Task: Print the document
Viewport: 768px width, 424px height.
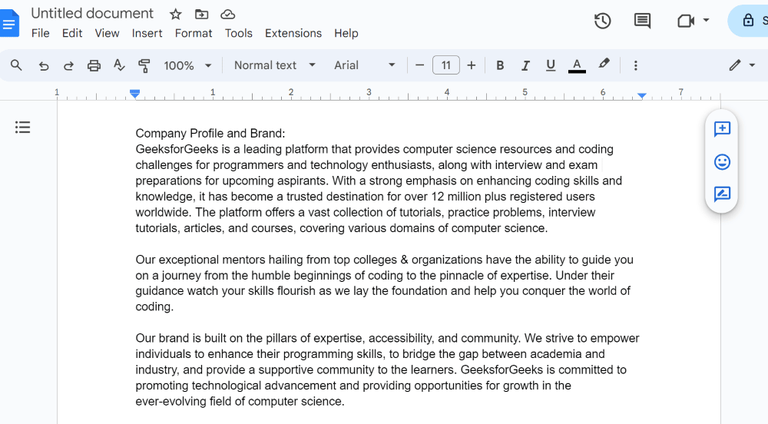Action: click(94, 65)
